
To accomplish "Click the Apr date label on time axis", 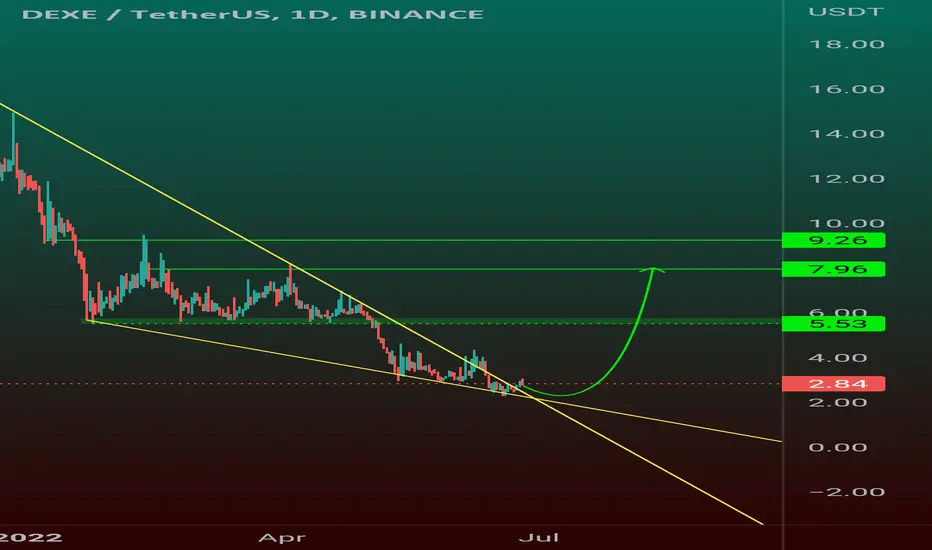I will tap(282, 538).
